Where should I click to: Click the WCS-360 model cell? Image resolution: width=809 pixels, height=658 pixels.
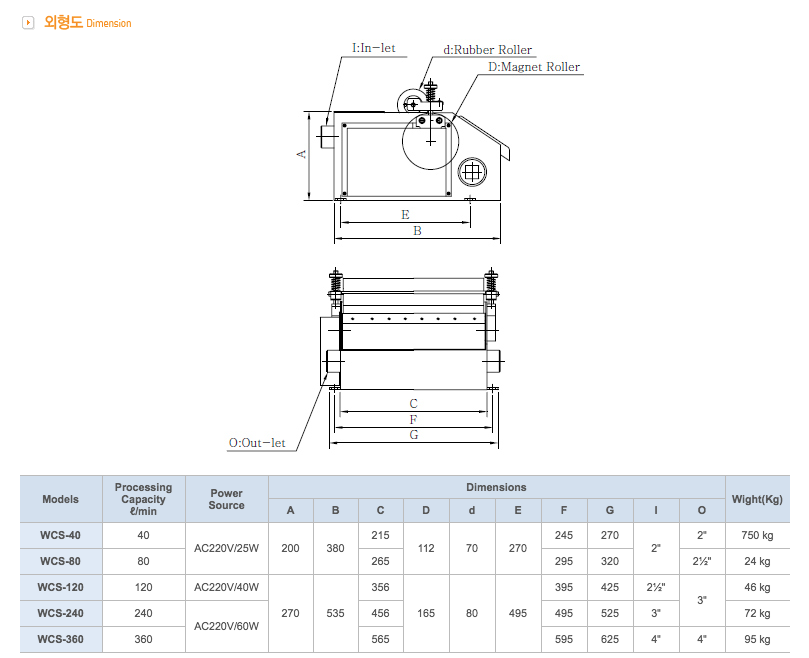[60, 640]
